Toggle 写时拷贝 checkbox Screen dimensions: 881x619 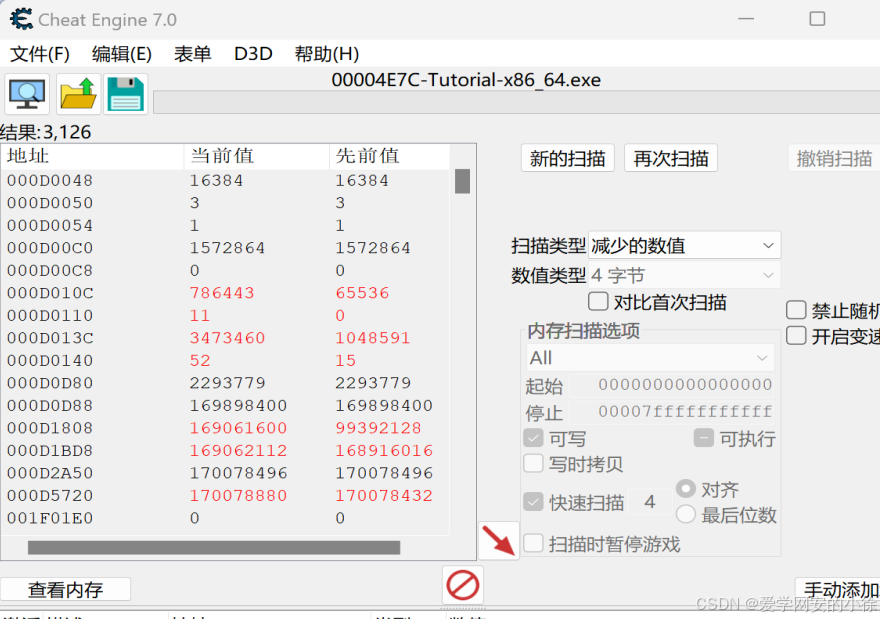[x=533, y=463]
